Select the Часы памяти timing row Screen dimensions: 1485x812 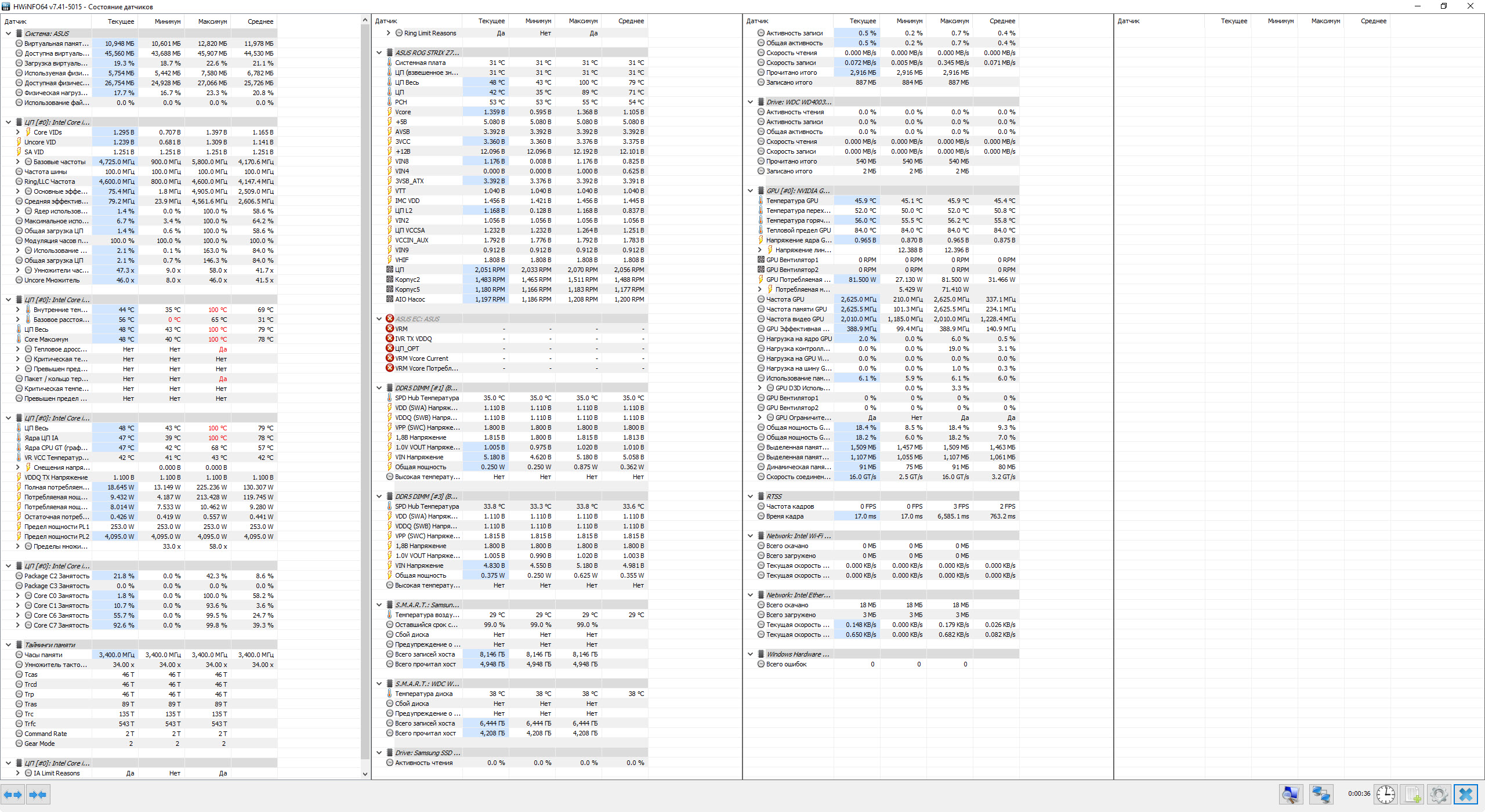tap(44, 655)
